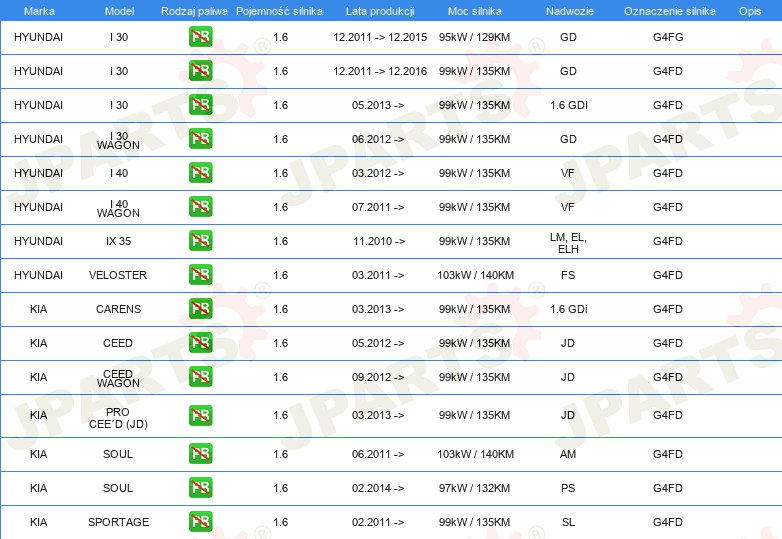
Task: Click the 'Moc silnika' column header
Action: pos(475,11)
